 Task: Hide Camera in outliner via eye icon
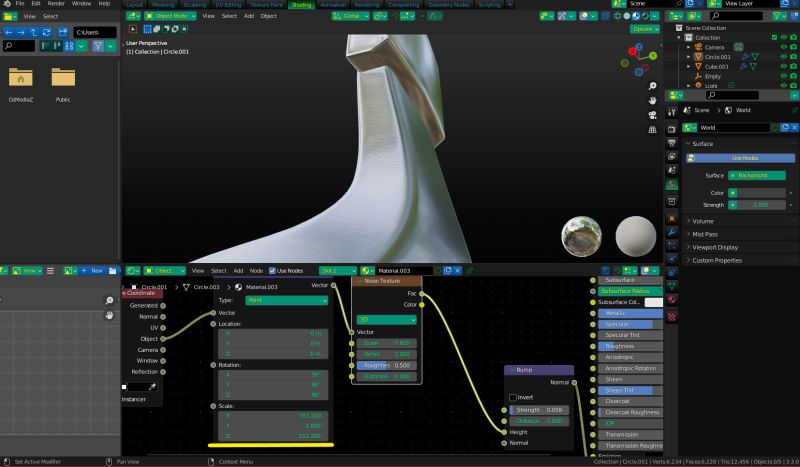[784, 47]
